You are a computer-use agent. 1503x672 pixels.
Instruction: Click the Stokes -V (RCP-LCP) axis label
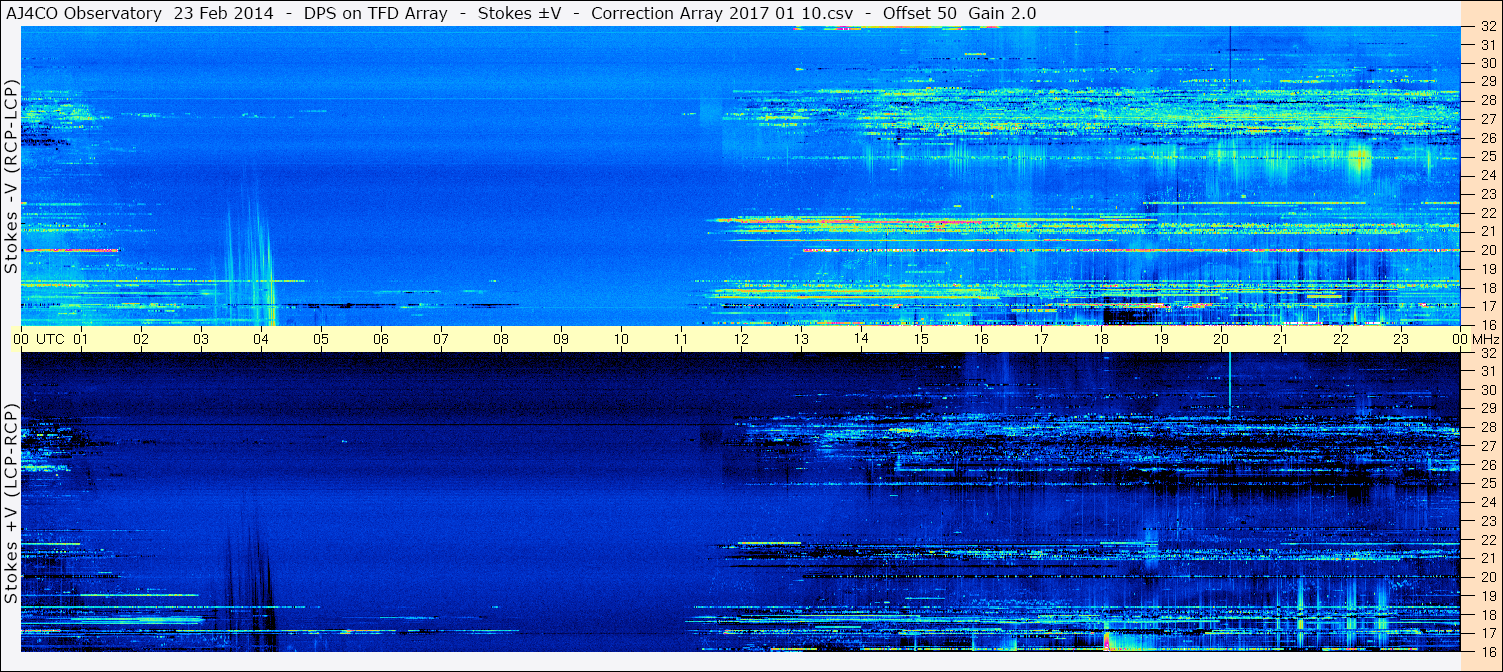12,176
